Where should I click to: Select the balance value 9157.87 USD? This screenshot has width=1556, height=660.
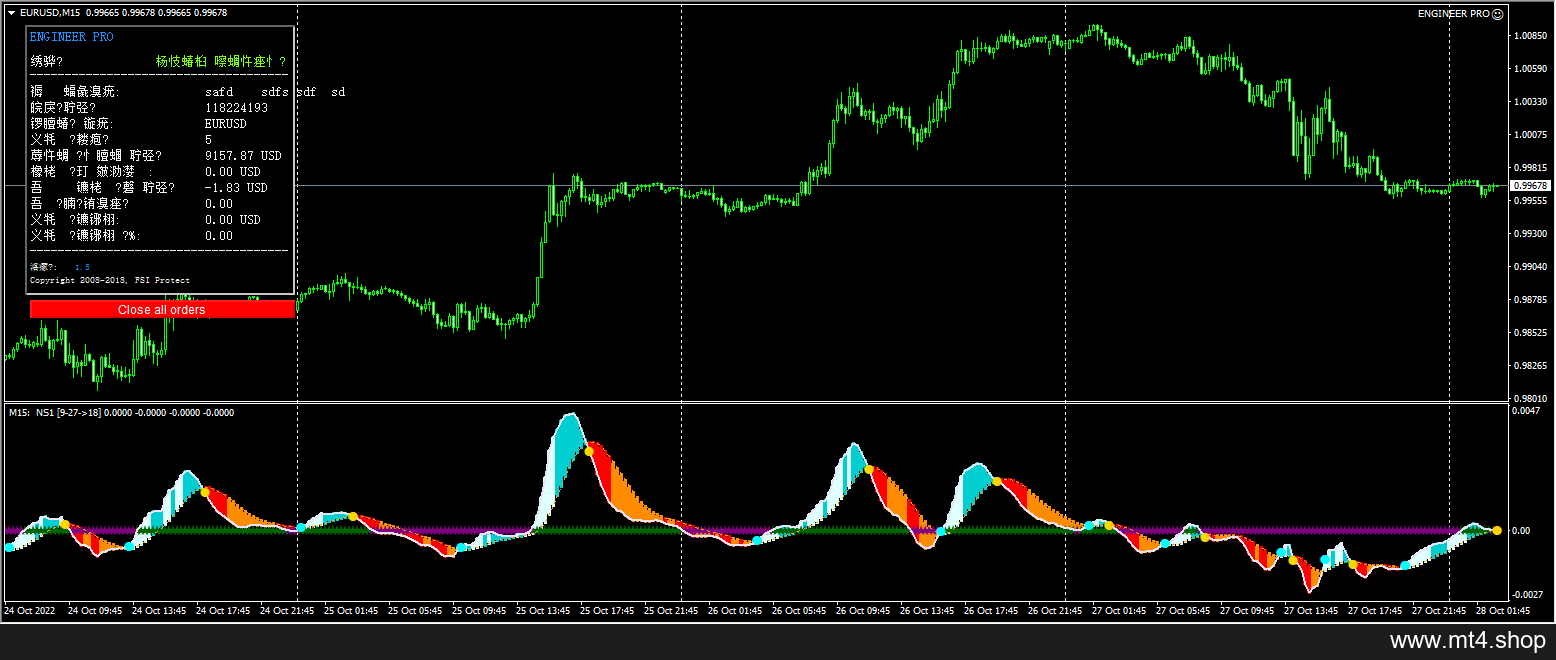[x=243, y=156]
